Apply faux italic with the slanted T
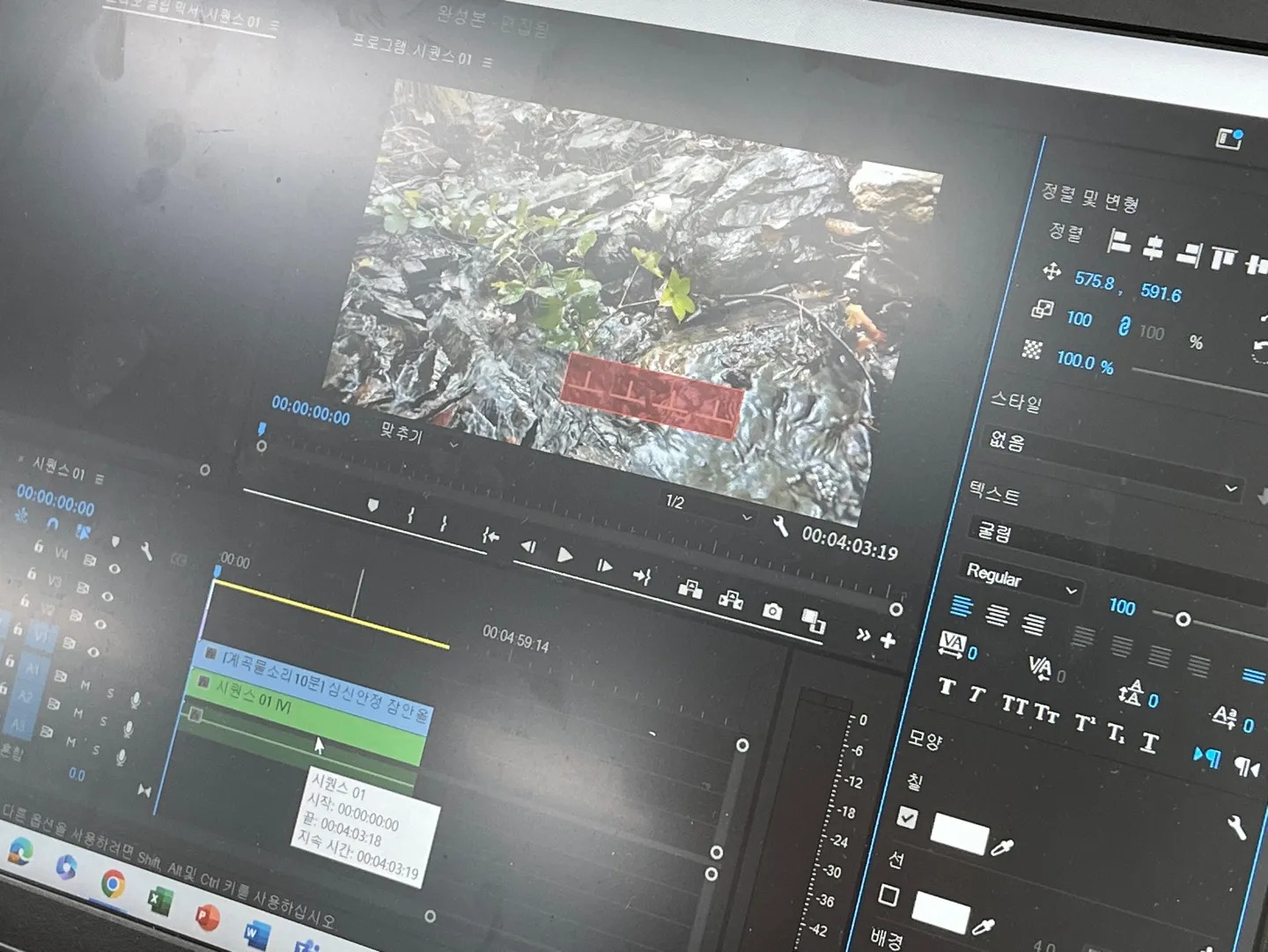1268x952 pixels. coord(977,694)
